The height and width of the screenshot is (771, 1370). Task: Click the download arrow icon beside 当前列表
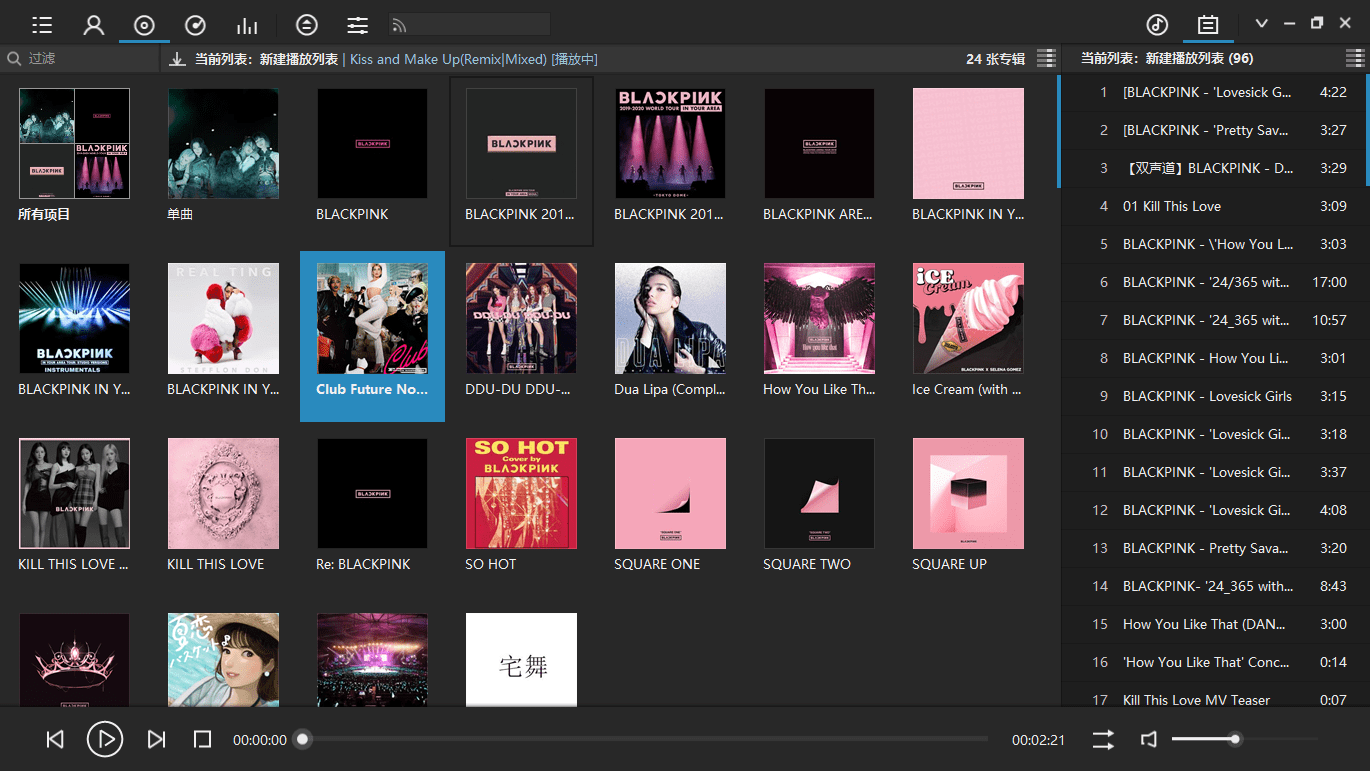click(x=178, y=59)
